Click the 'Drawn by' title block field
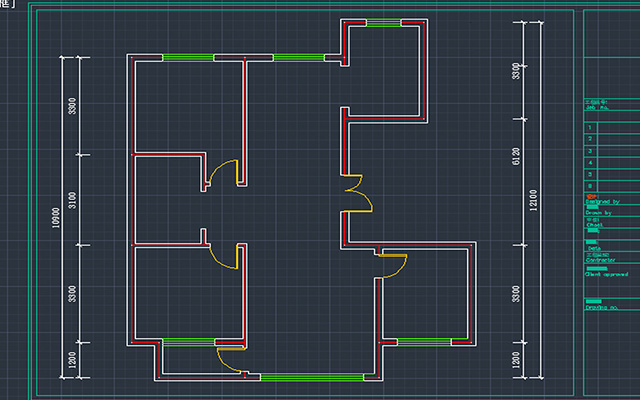 [x=598, y=213]
